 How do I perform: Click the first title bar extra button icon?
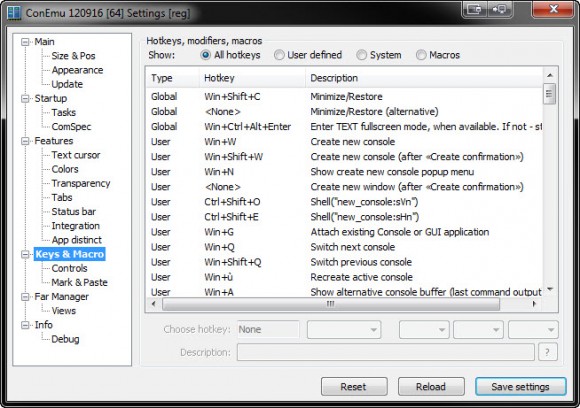pos(474,9)
